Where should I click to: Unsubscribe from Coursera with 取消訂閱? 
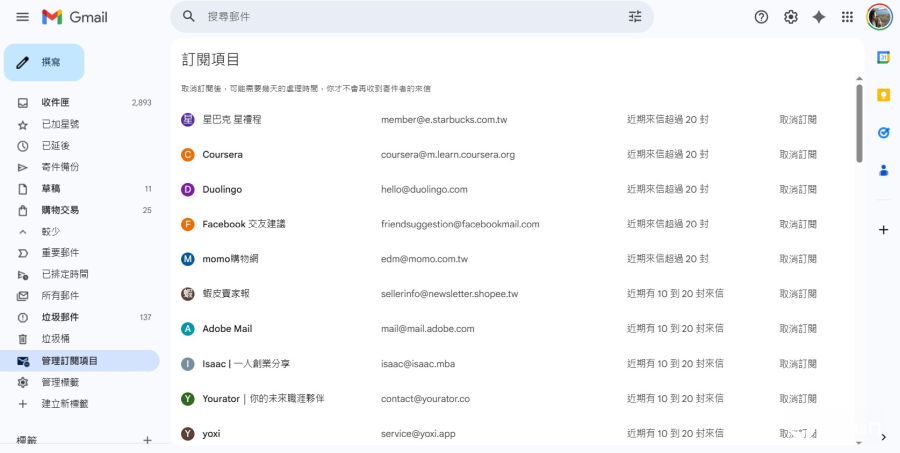[x=798, y=155]
